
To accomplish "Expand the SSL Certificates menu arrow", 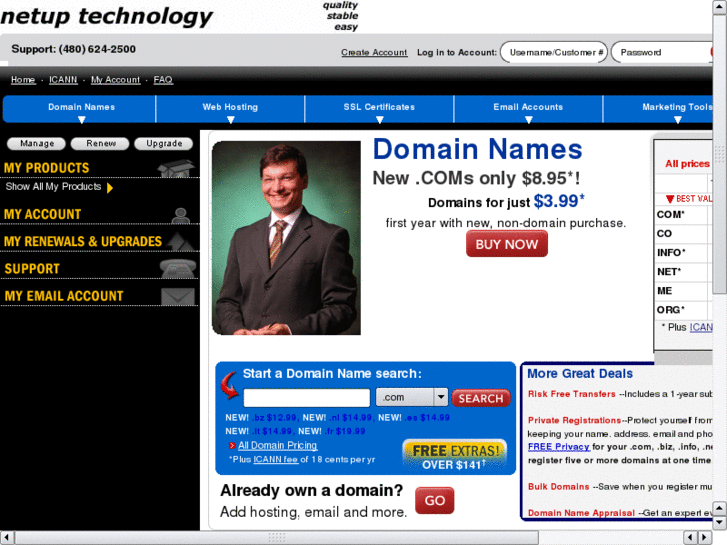I will (379, 120).
